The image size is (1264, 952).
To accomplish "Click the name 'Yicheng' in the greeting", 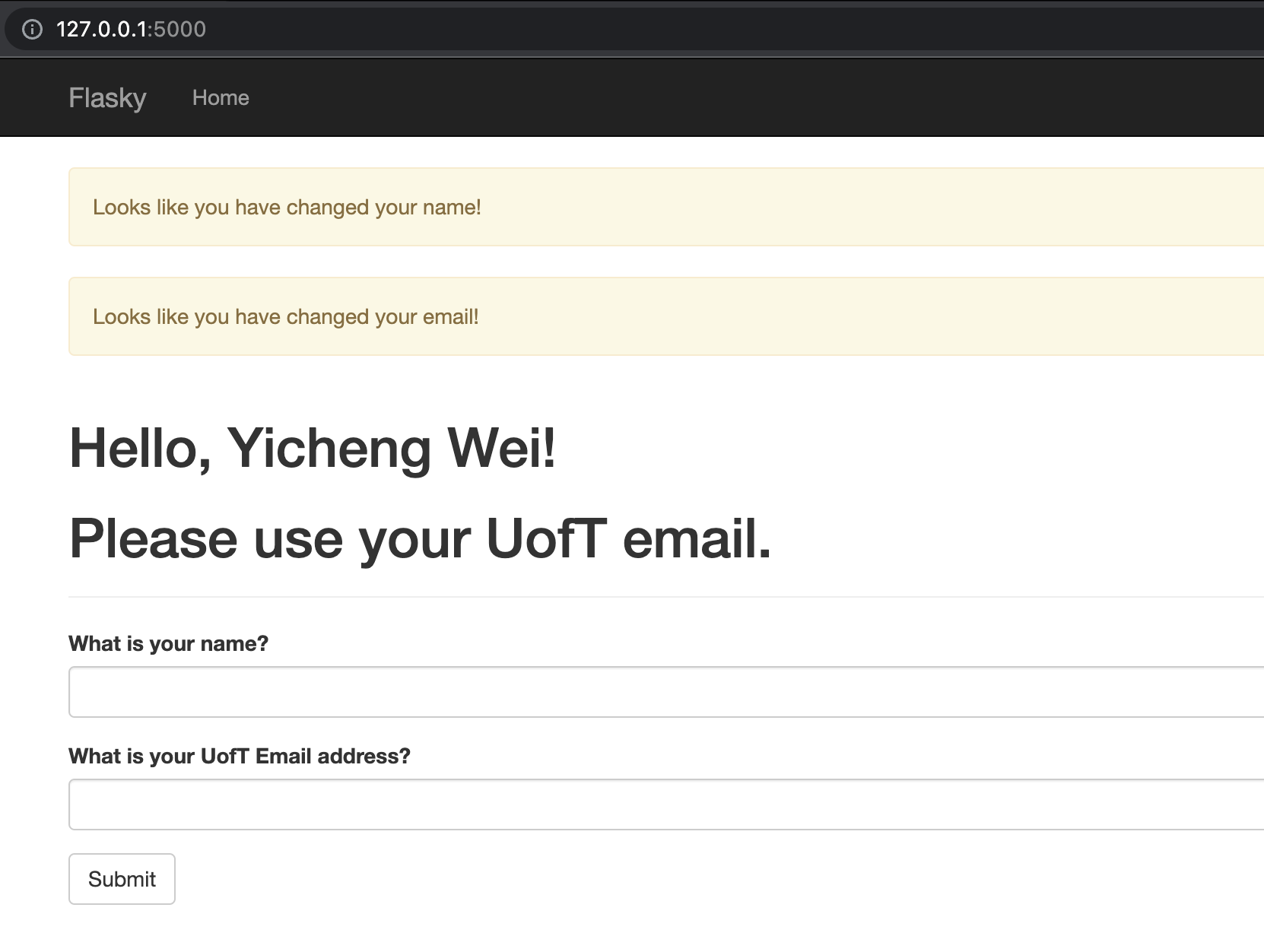I will 329,449.
